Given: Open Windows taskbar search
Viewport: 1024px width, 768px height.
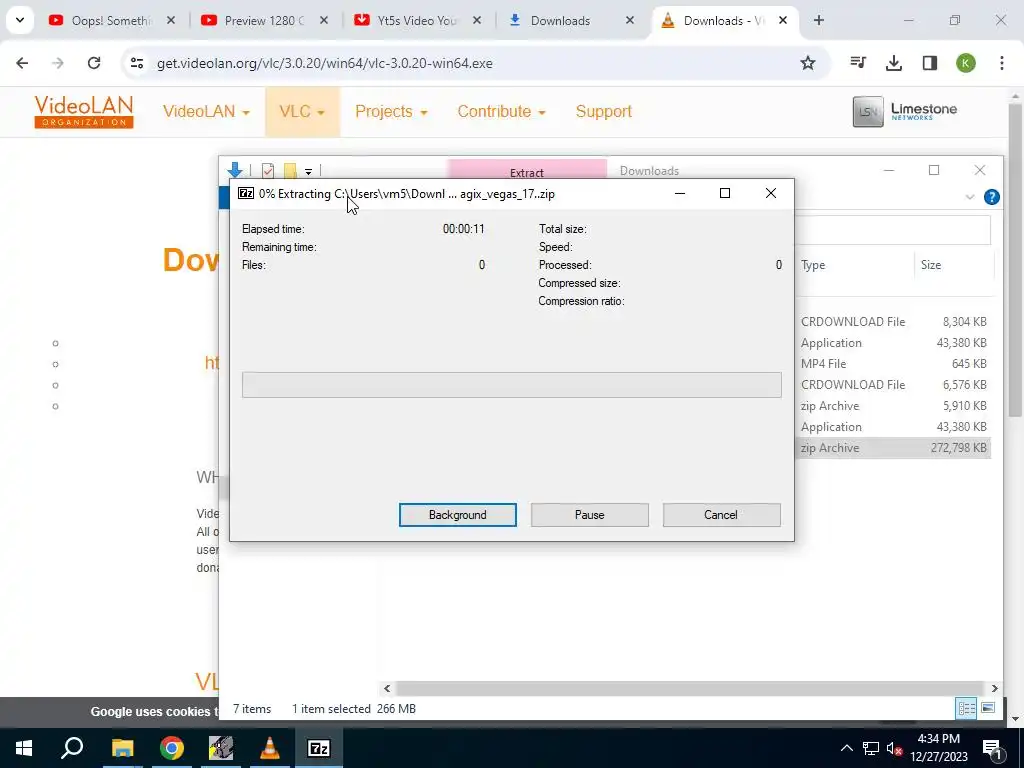Looking at the screenshot, I should point(72,748).
